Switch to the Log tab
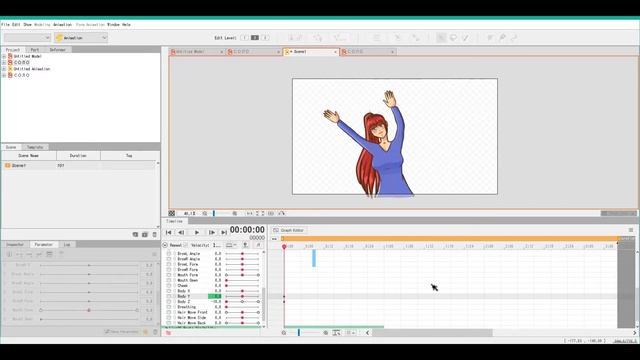This screenshot has width=640, height=360. 67,244
